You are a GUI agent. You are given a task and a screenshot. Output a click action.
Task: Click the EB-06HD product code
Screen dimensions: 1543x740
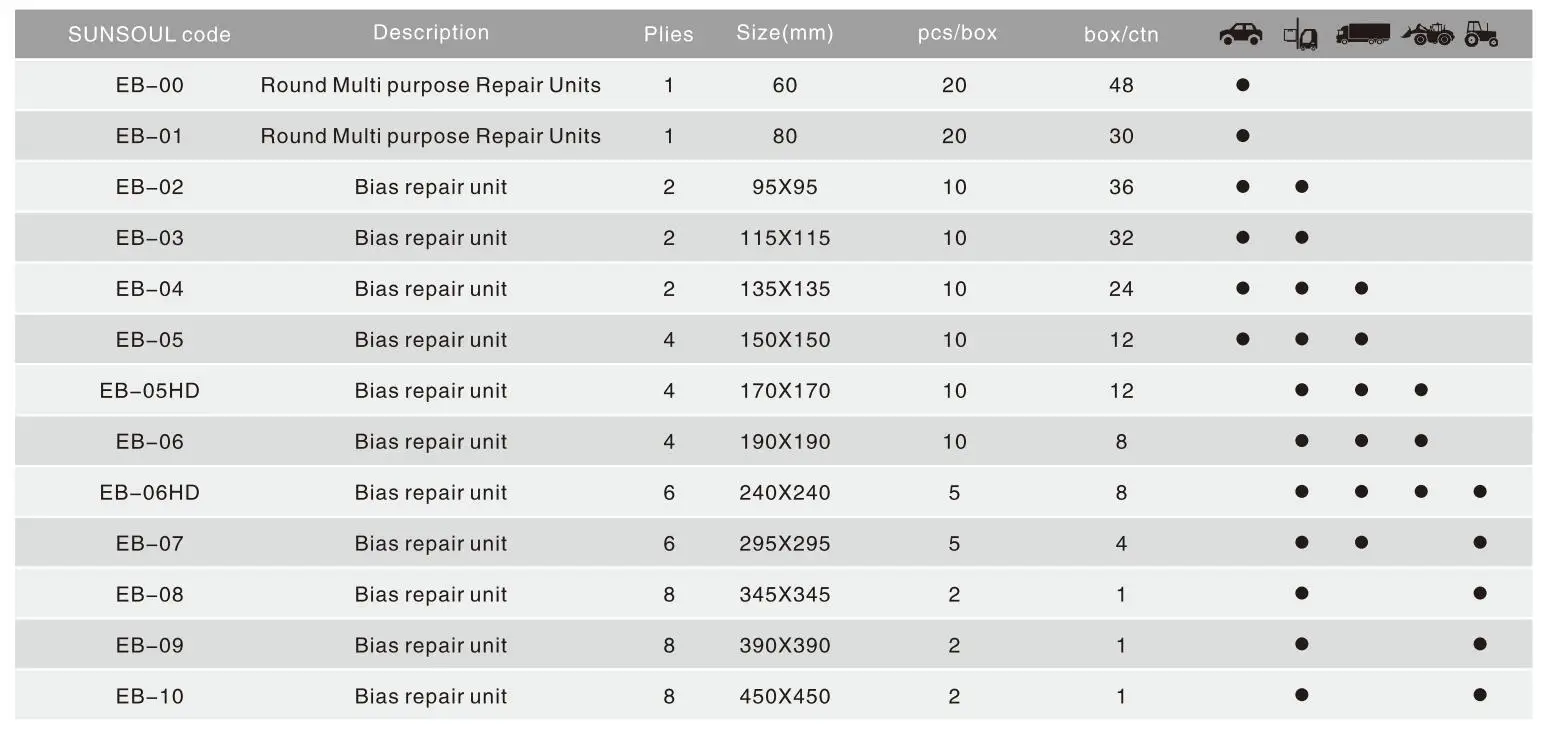(150, 493)
